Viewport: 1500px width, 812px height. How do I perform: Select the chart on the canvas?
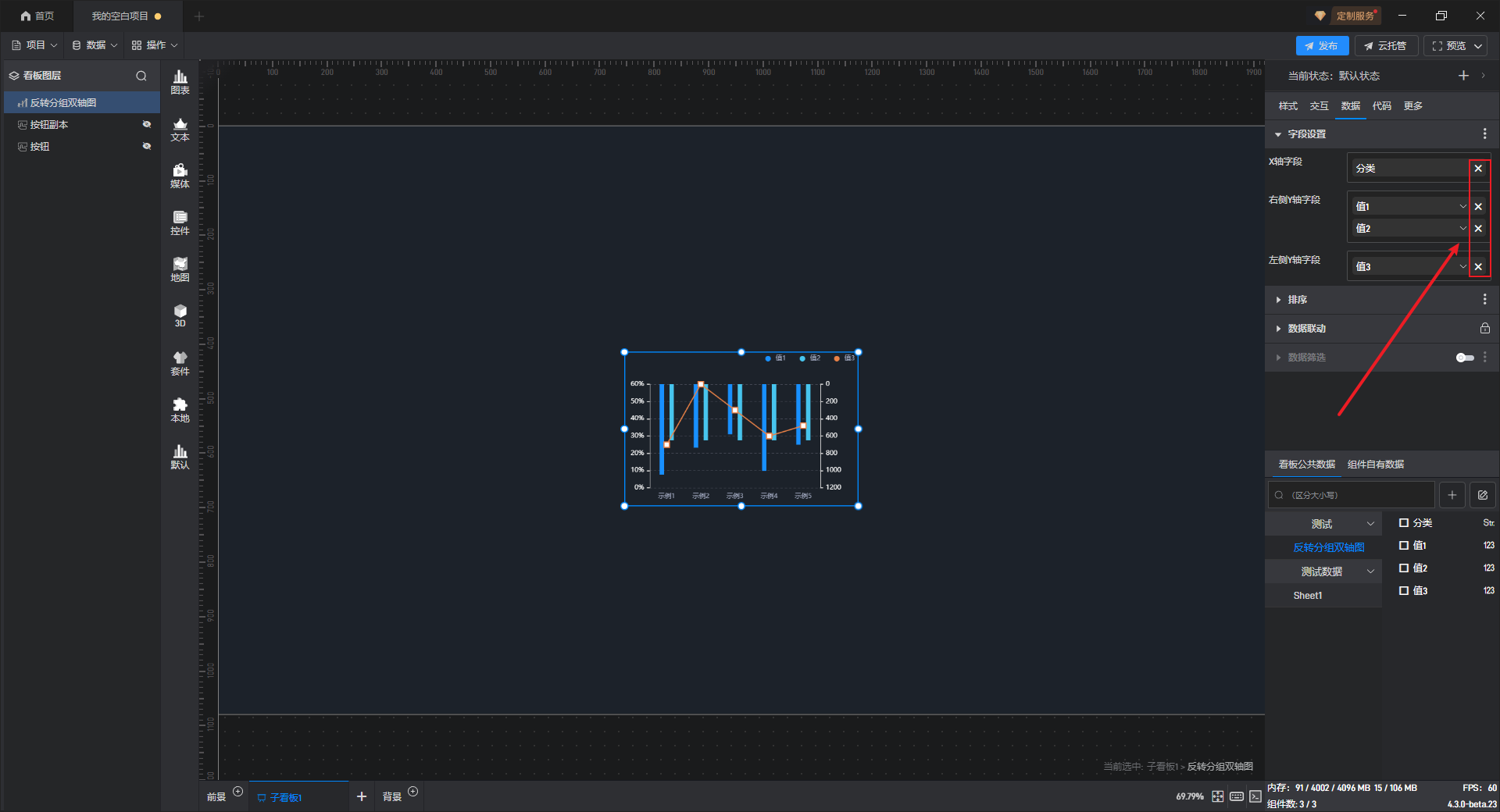tap(741, 429)
